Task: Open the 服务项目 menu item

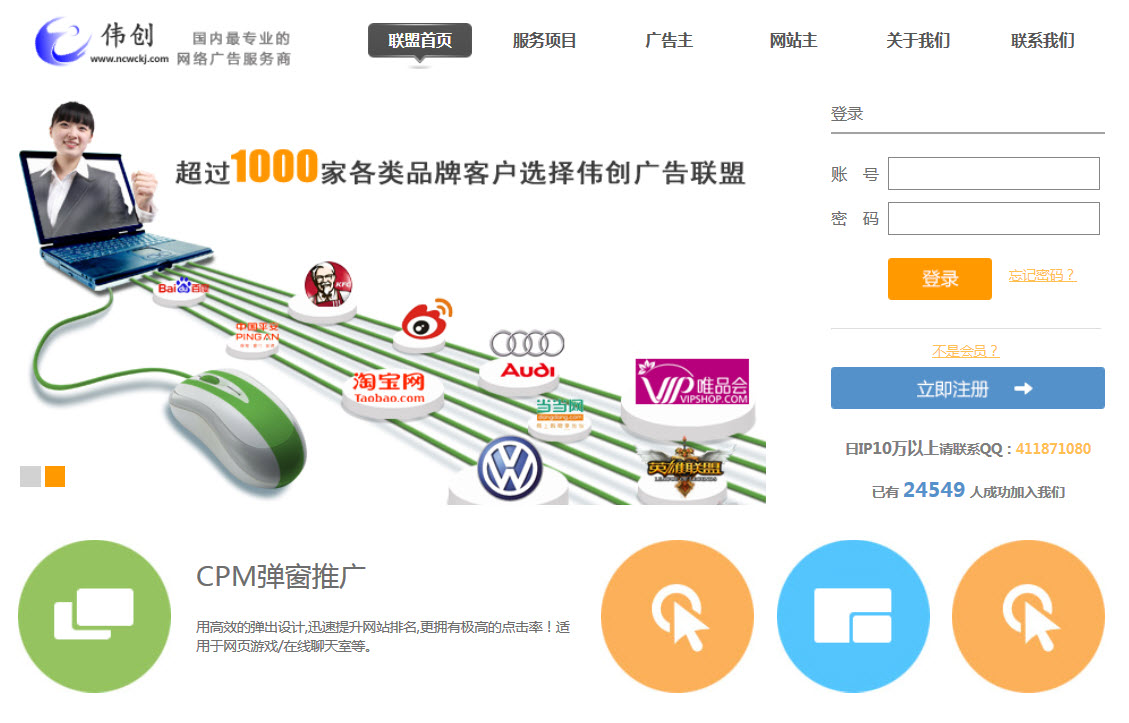Action: (x=545, y=40)
